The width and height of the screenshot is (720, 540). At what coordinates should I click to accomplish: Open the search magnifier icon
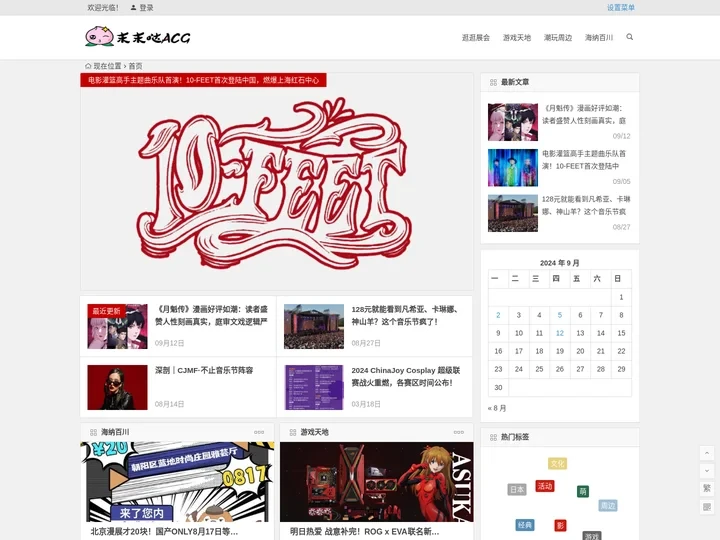click(x=630, y=37)
